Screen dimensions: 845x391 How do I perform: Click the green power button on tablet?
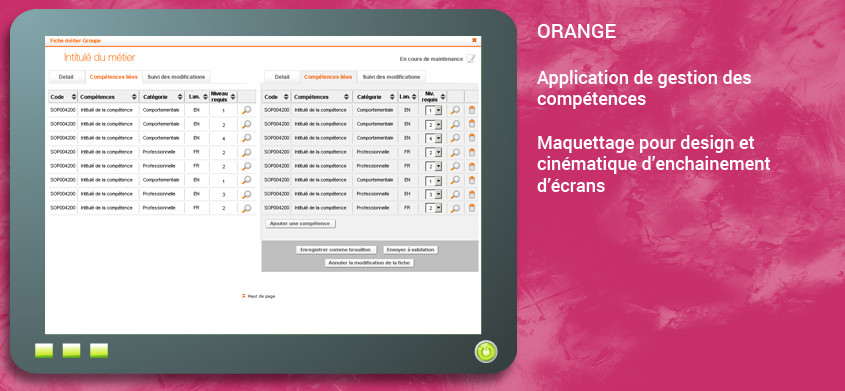[x=486, y=351]
